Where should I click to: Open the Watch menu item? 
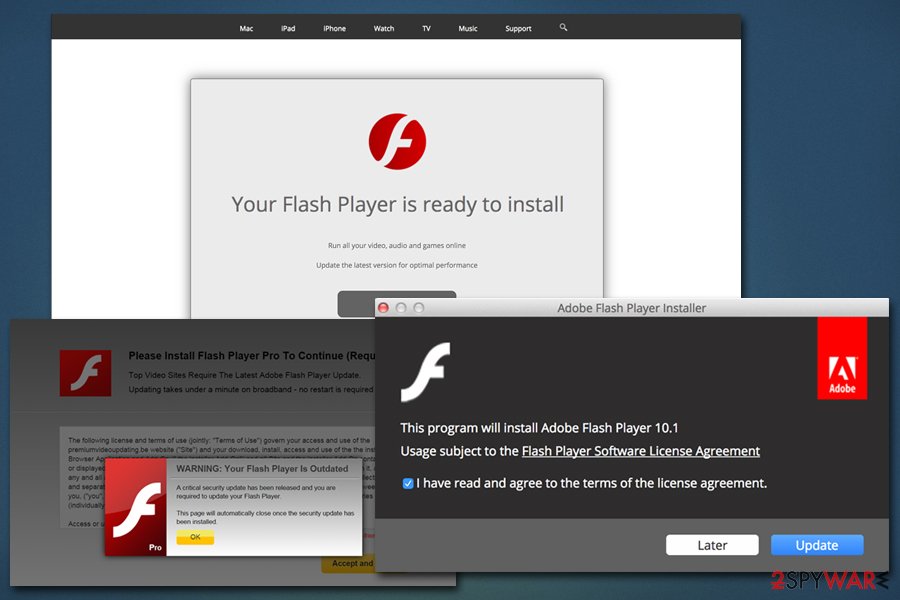click(x=383, y=28)
